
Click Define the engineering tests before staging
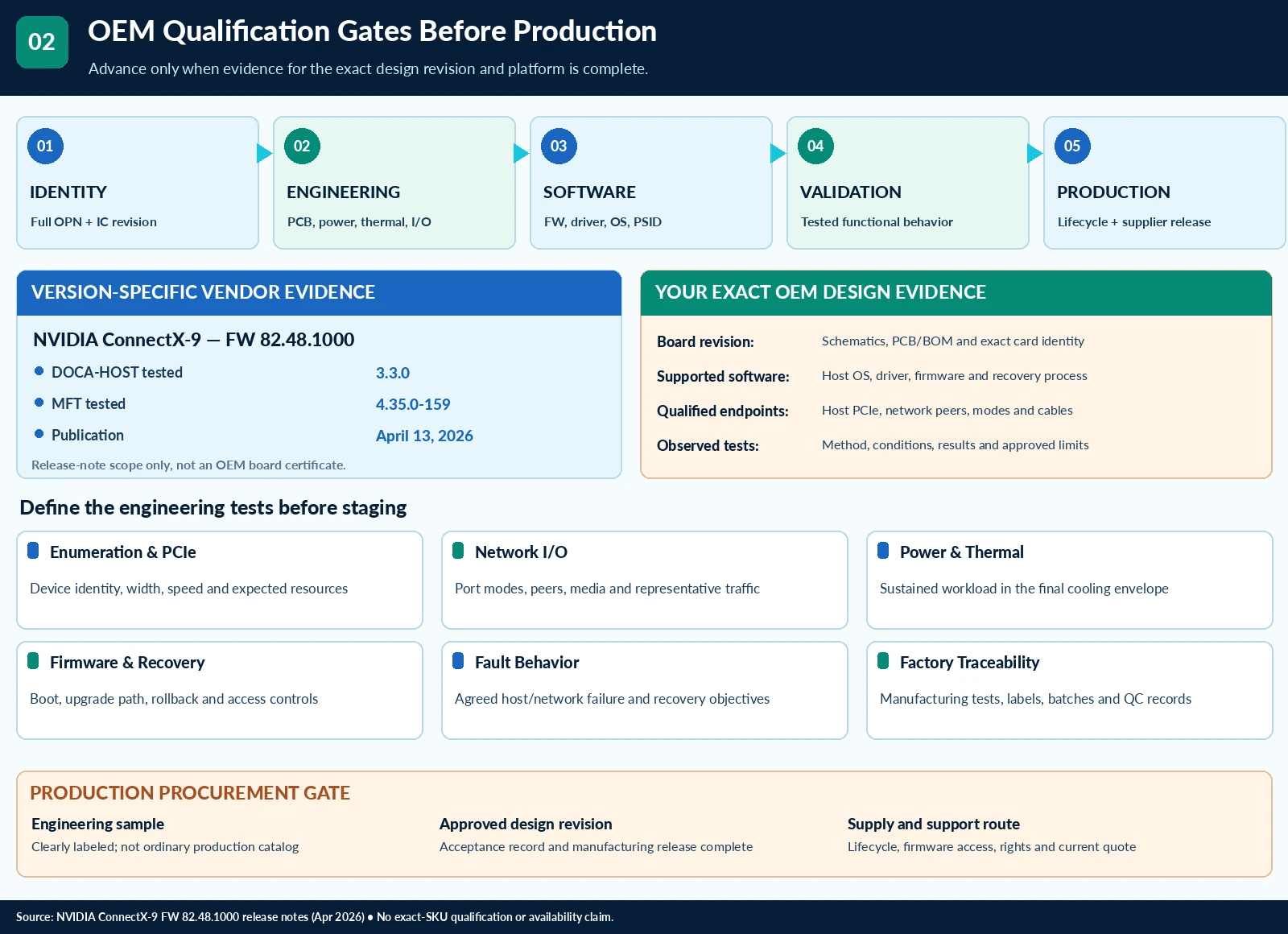[213, 507]
